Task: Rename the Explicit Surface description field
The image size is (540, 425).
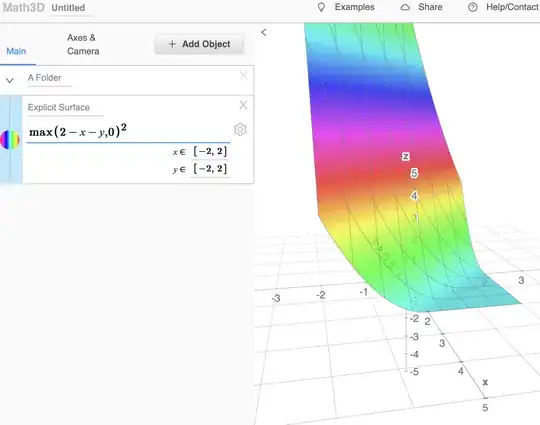Action: point(65,107)
